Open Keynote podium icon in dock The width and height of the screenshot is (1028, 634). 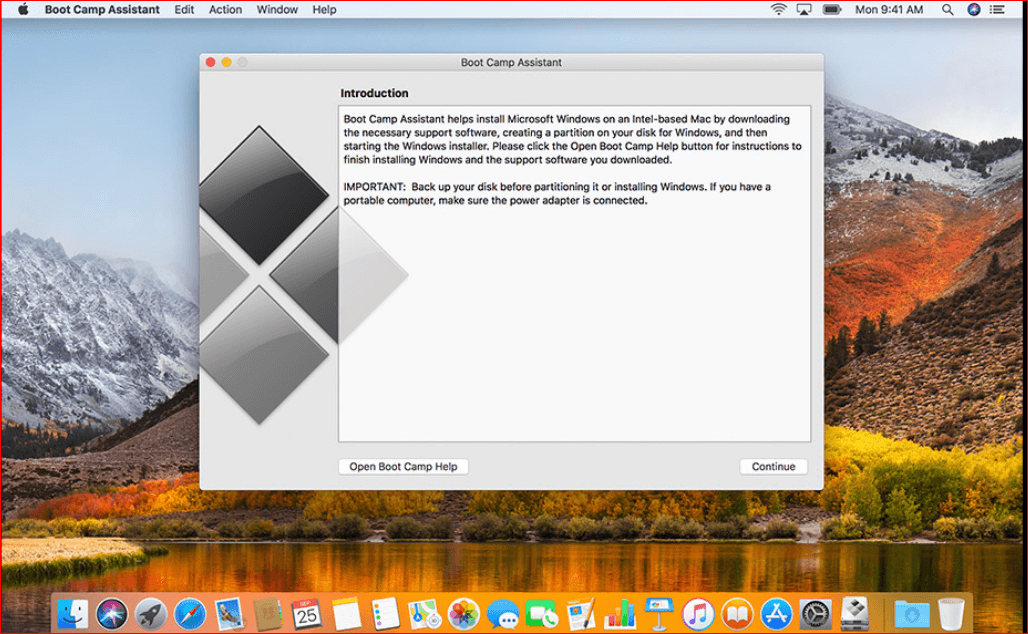click(659, 614)
